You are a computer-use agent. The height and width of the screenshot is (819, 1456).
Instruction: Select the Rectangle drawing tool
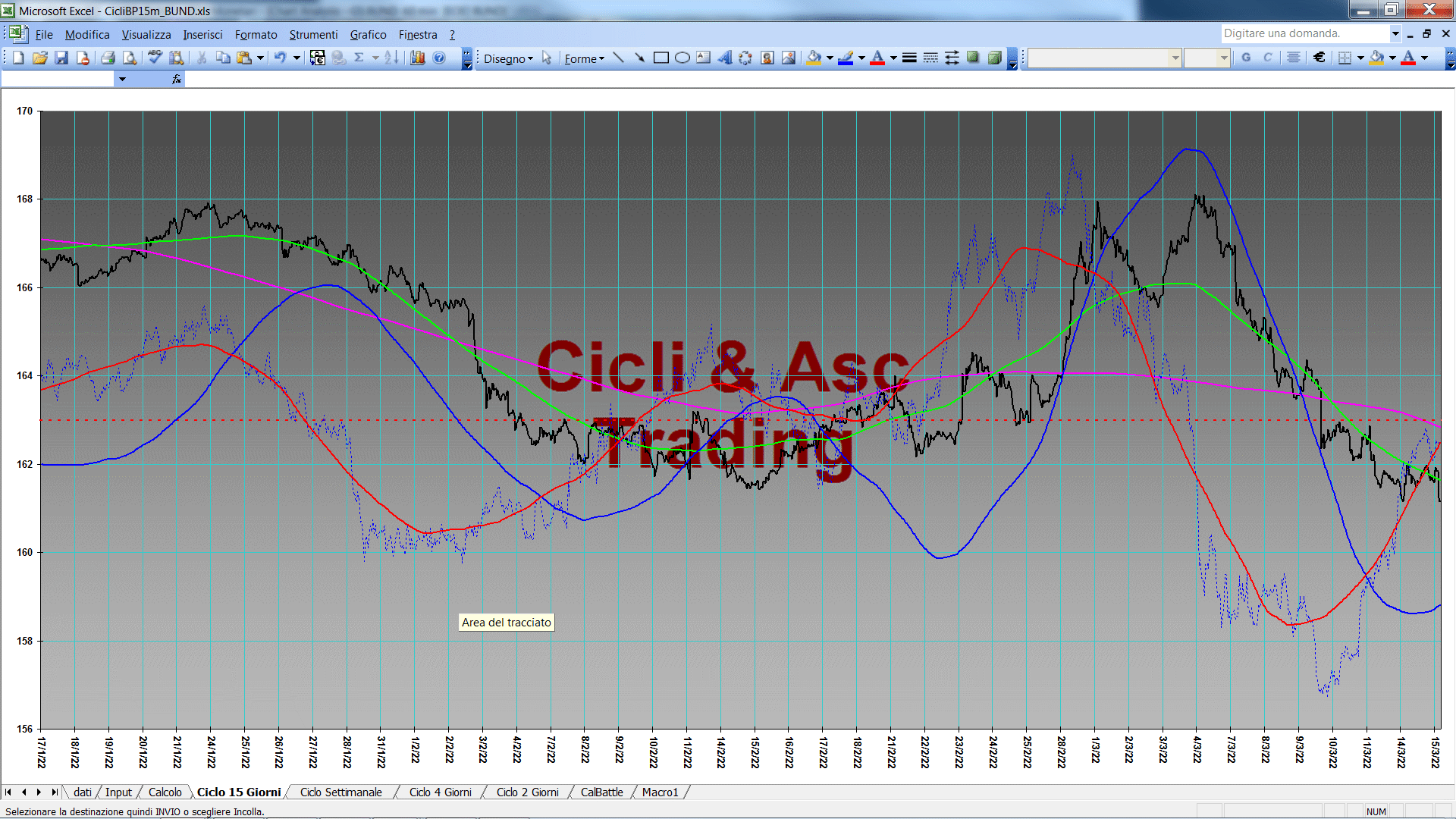click(661, 58)
